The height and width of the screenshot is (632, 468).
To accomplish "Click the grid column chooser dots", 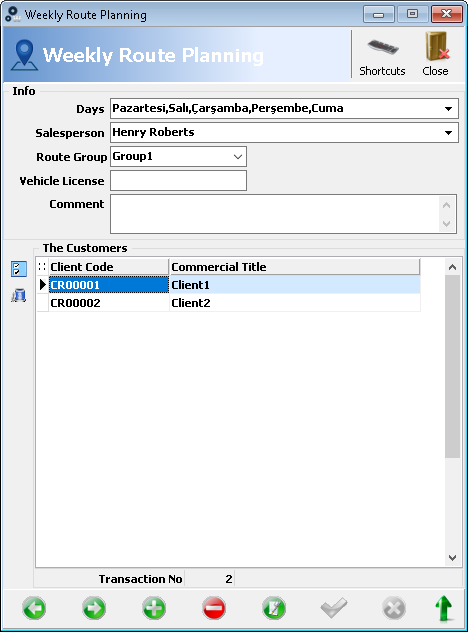I will click(x=42, y=267).
